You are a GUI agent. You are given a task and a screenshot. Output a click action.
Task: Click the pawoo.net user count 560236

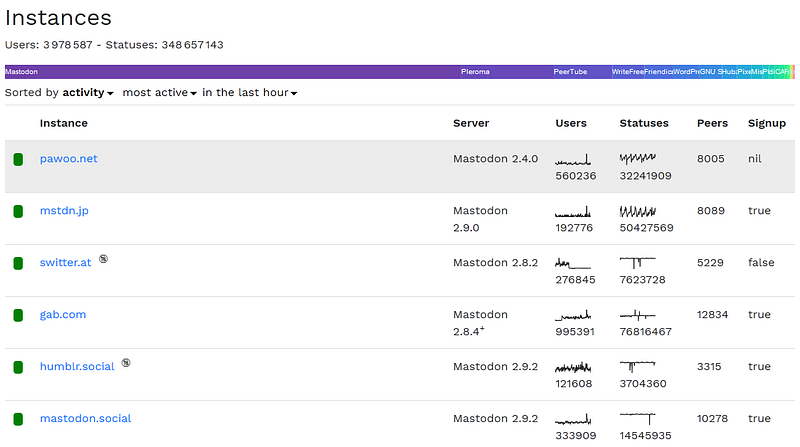coord(576,176)
